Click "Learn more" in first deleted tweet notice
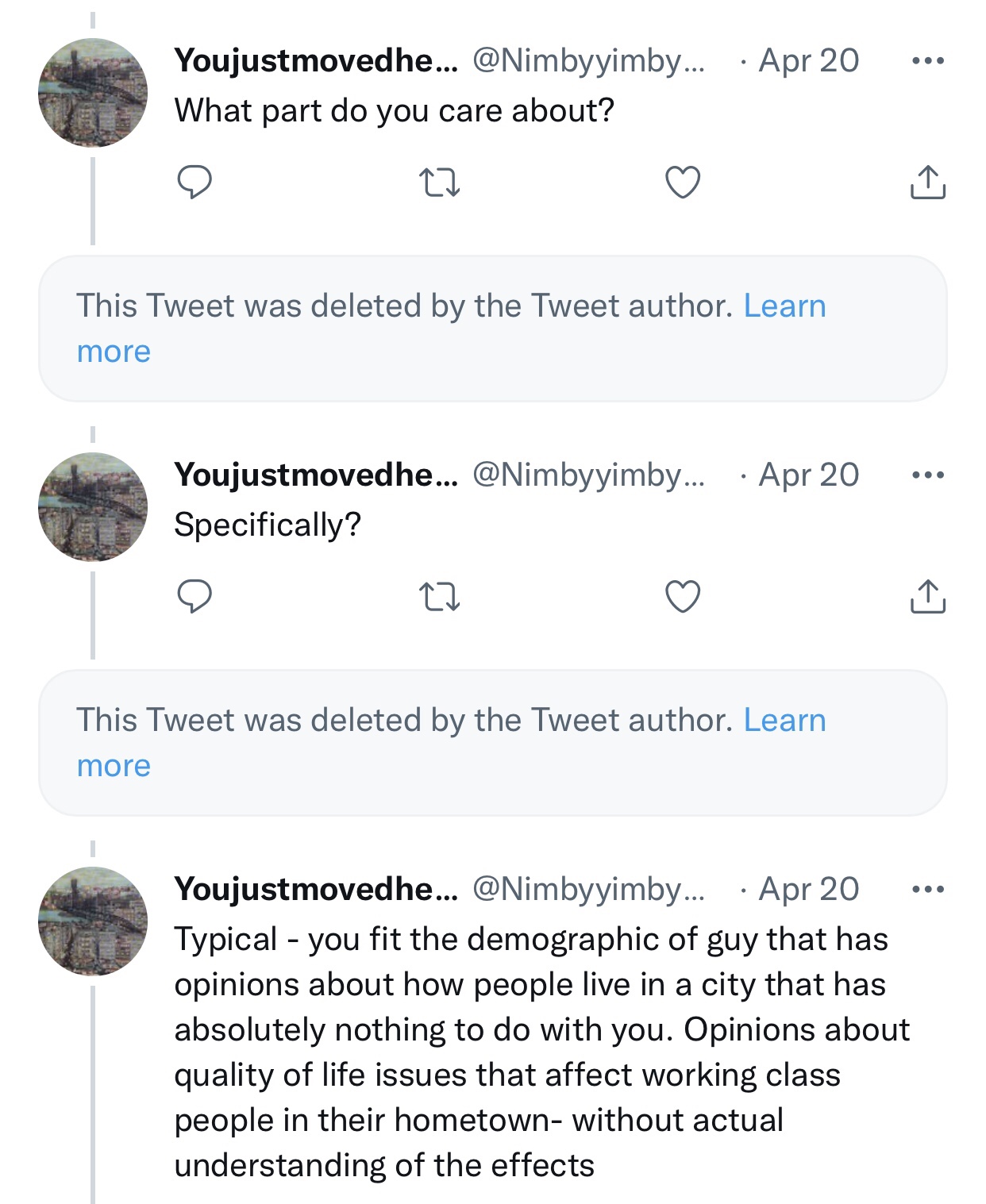Screen dimensions: 986x1204 [x=784, y=306]
